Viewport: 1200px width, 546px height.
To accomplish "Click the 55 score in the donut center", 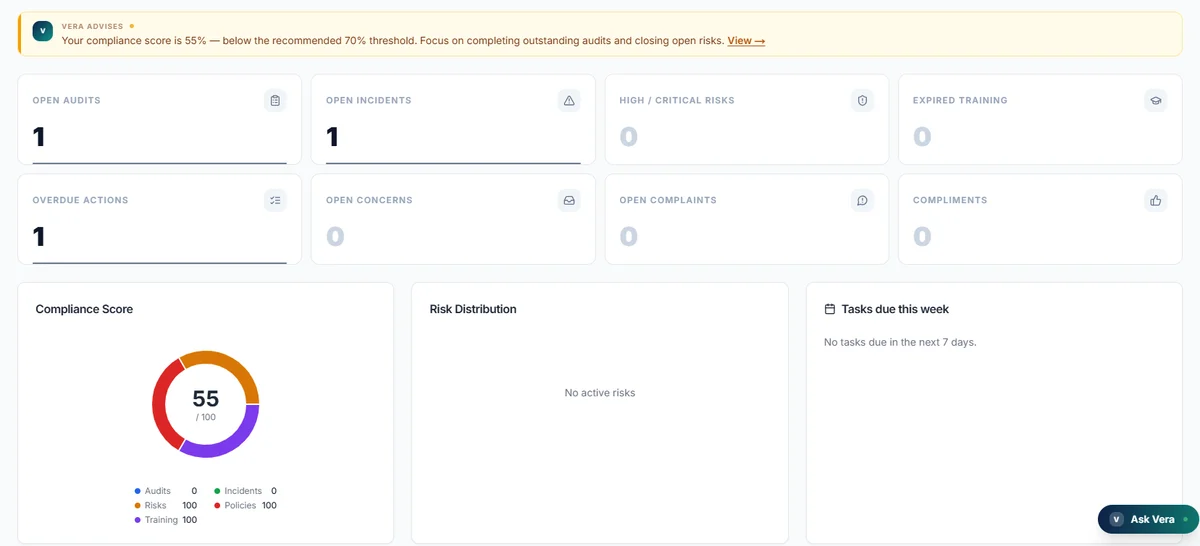I will coord(205,399).
